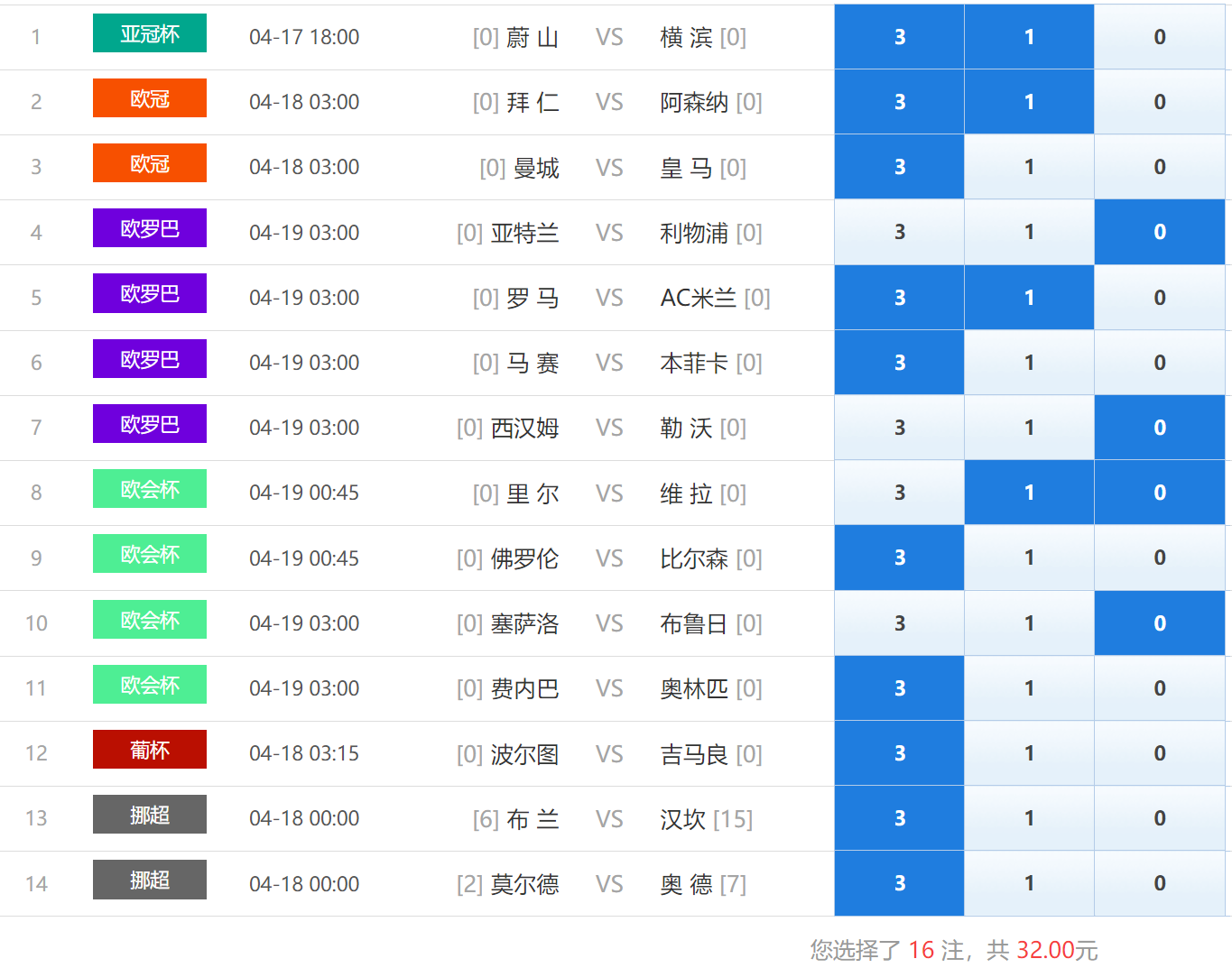Click the 欧冠 league tag in row 2

tap(150, 98)
